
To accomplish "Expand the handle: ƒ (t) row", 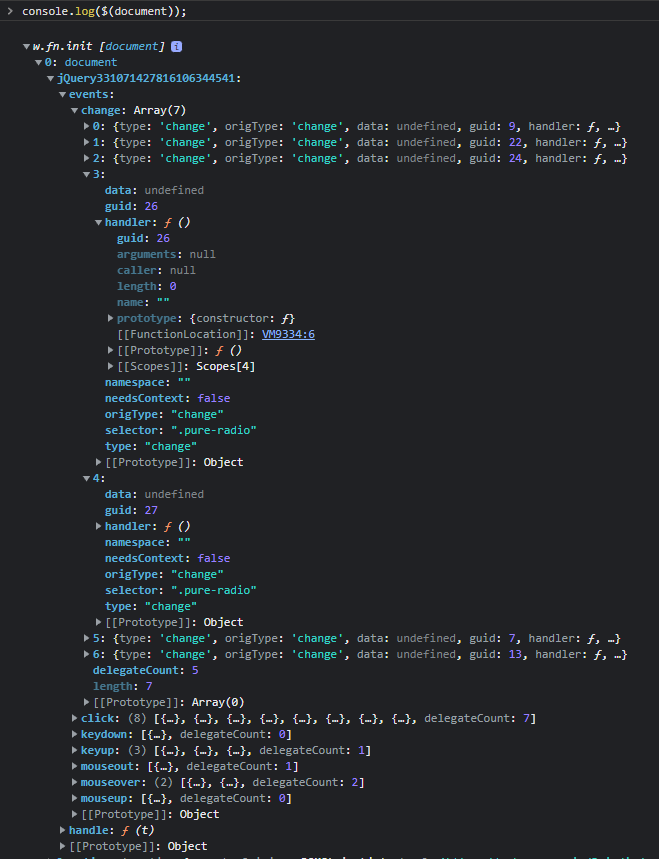I will pos(62,831).
